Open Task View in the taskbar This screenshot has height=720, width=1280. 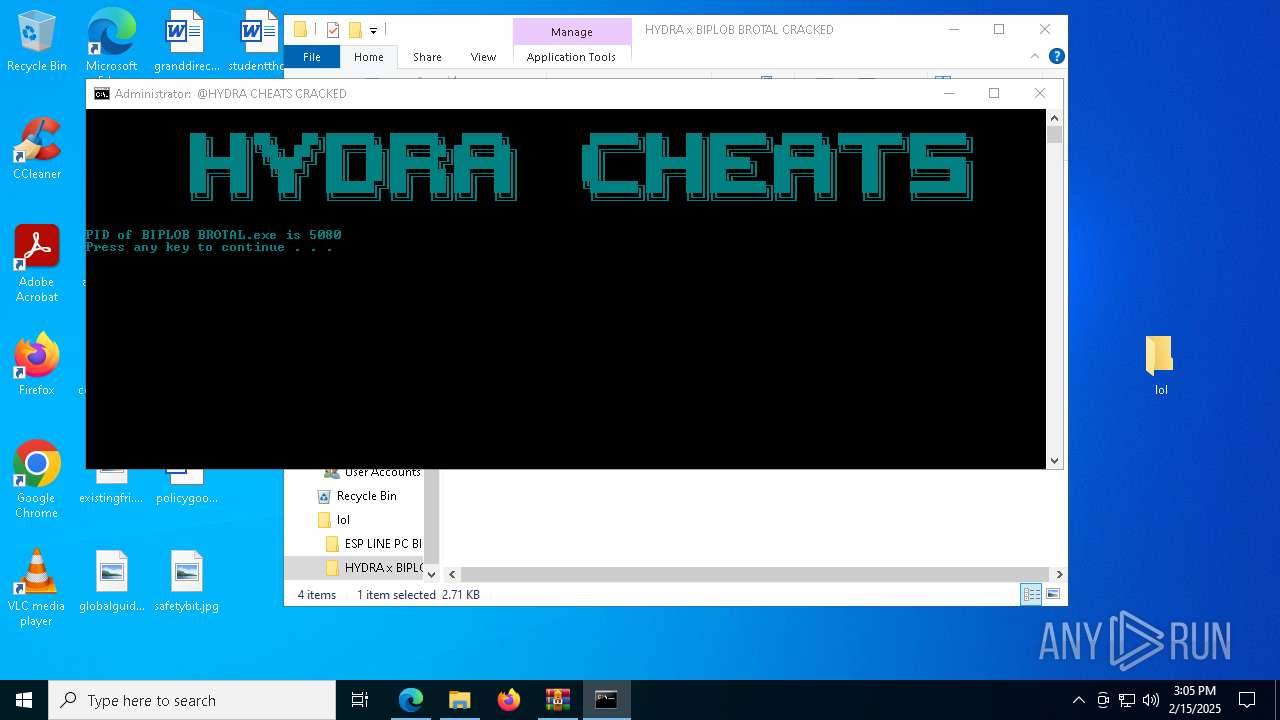pos(360,700)
